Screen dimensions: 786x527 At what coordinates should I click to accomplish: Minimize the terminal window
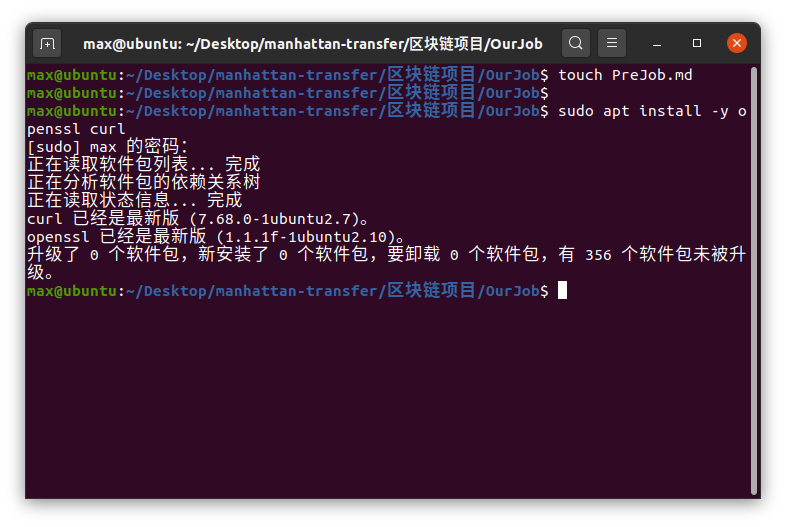click(x=657, y=44)
